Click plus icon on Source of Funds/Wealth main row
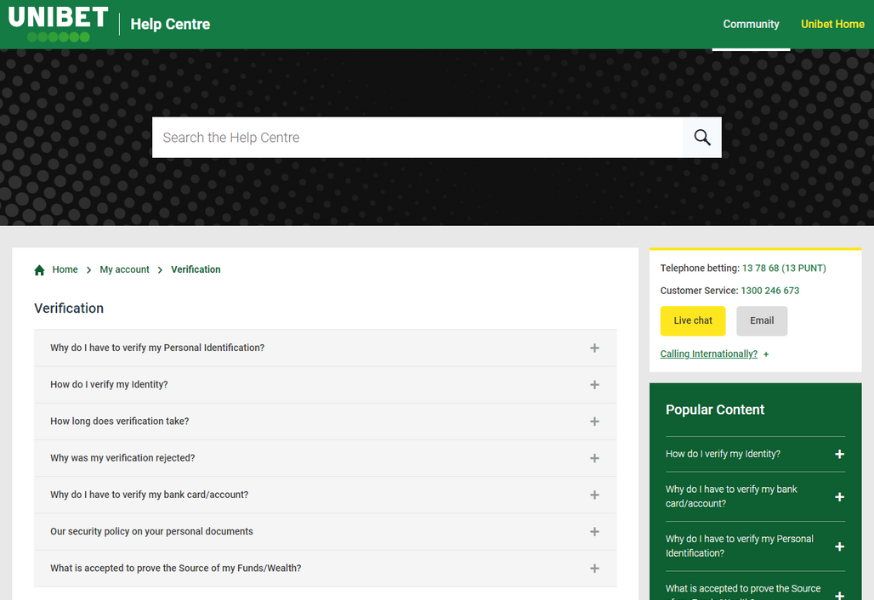The image size is (874, 600). [x=595, y=569]
